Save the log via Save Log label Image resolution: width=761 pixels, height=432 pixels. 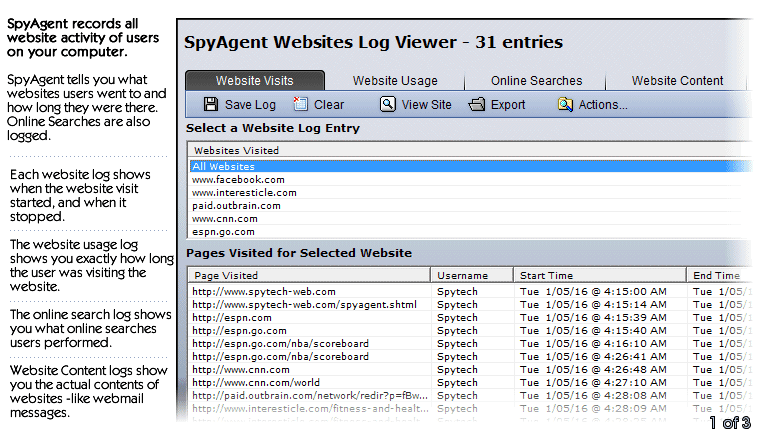250,105
